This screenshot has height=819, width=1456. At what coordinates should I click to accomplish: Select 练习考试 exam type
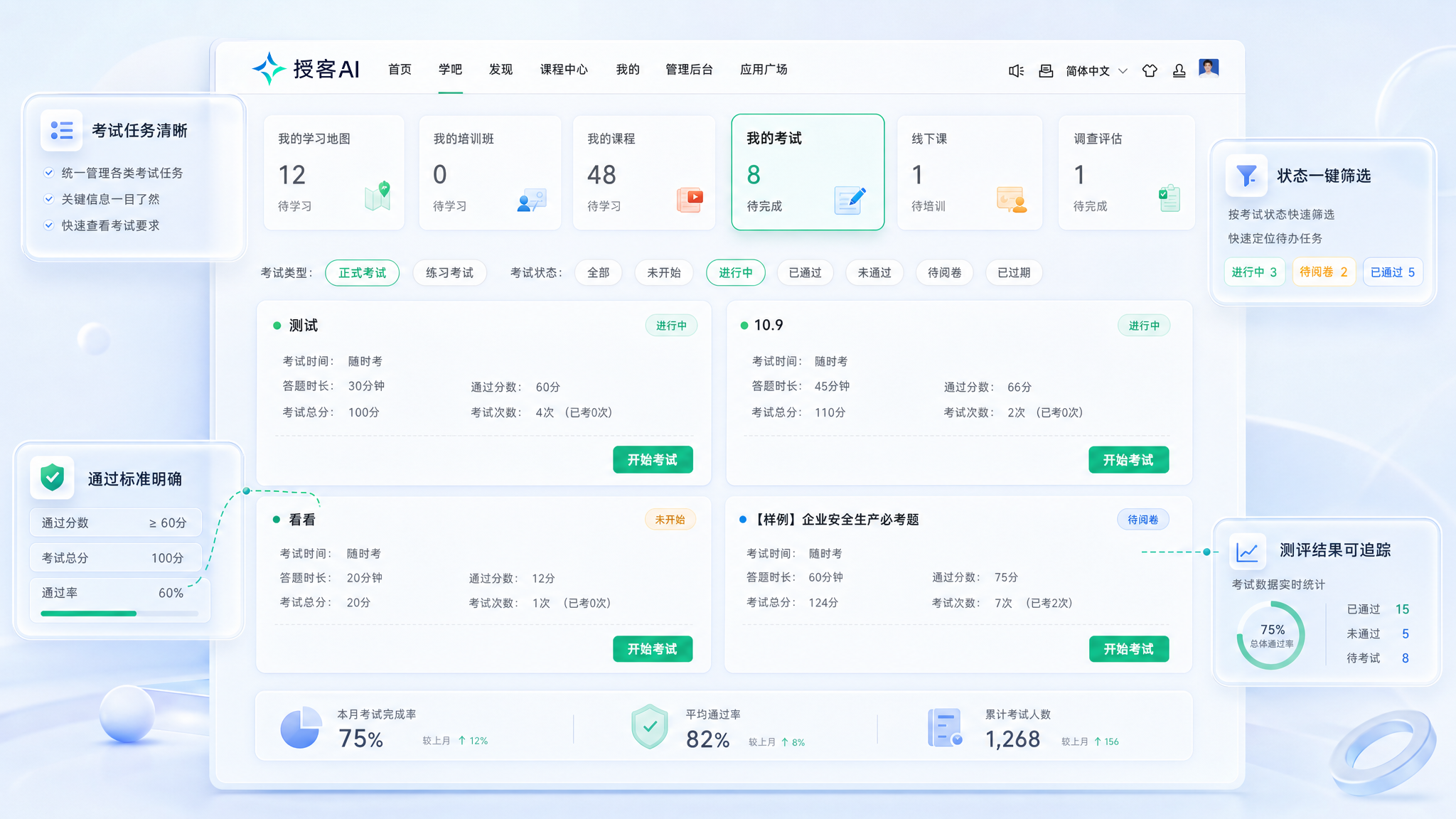[x=449, y=273]
